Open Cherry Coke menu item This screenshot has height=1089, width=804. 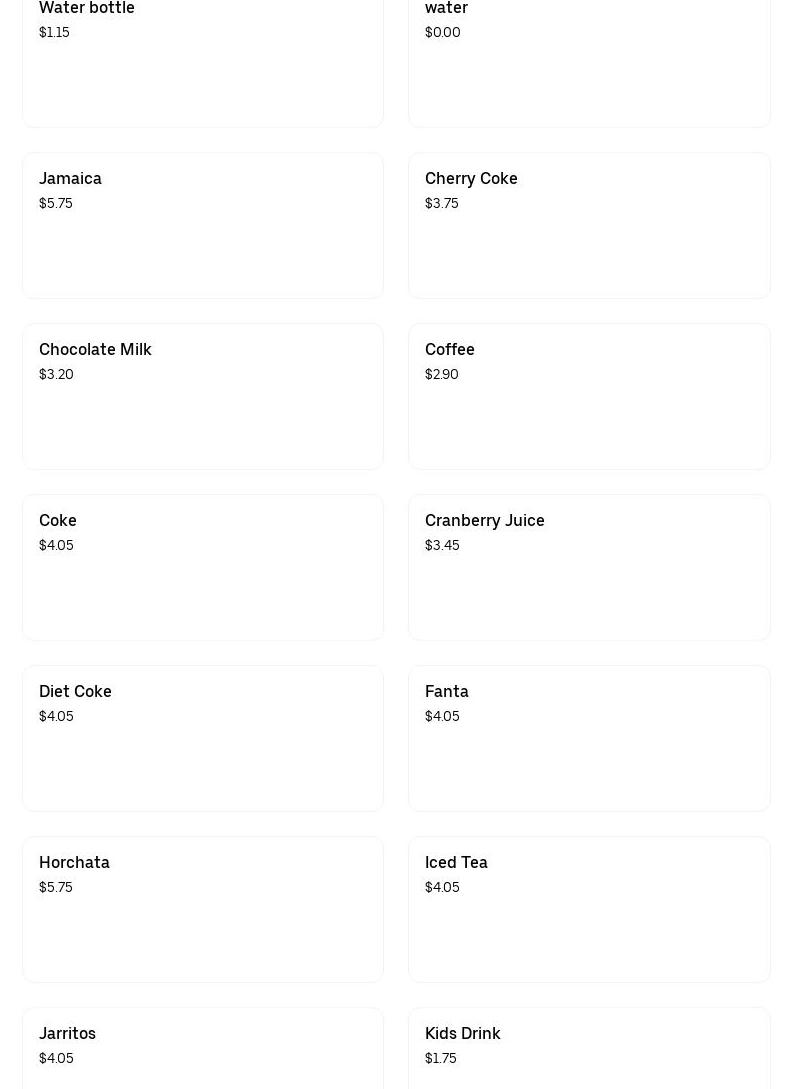click(x=589, y=226)
